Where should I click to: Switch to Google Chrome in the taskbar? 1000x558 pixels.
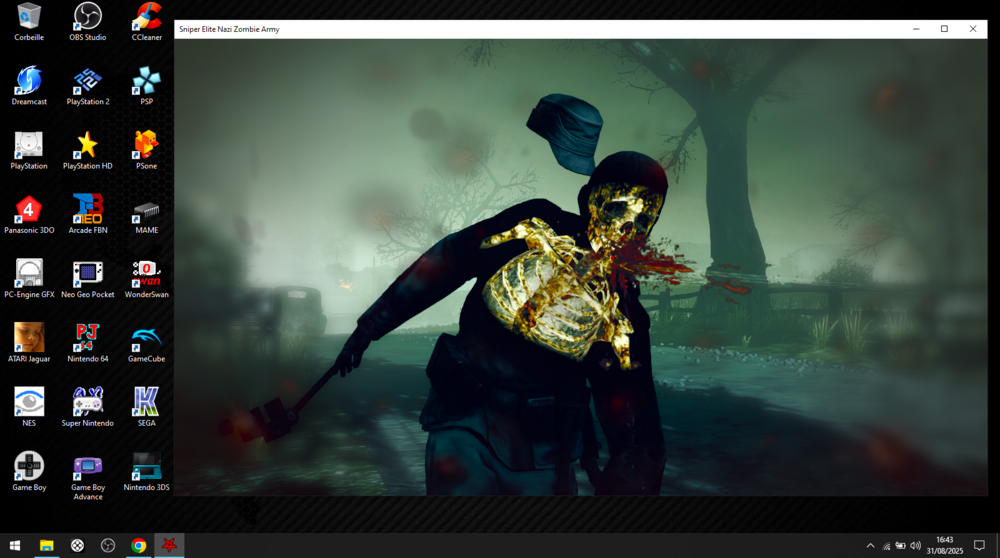pyautogui.click(x=139, y=545)
